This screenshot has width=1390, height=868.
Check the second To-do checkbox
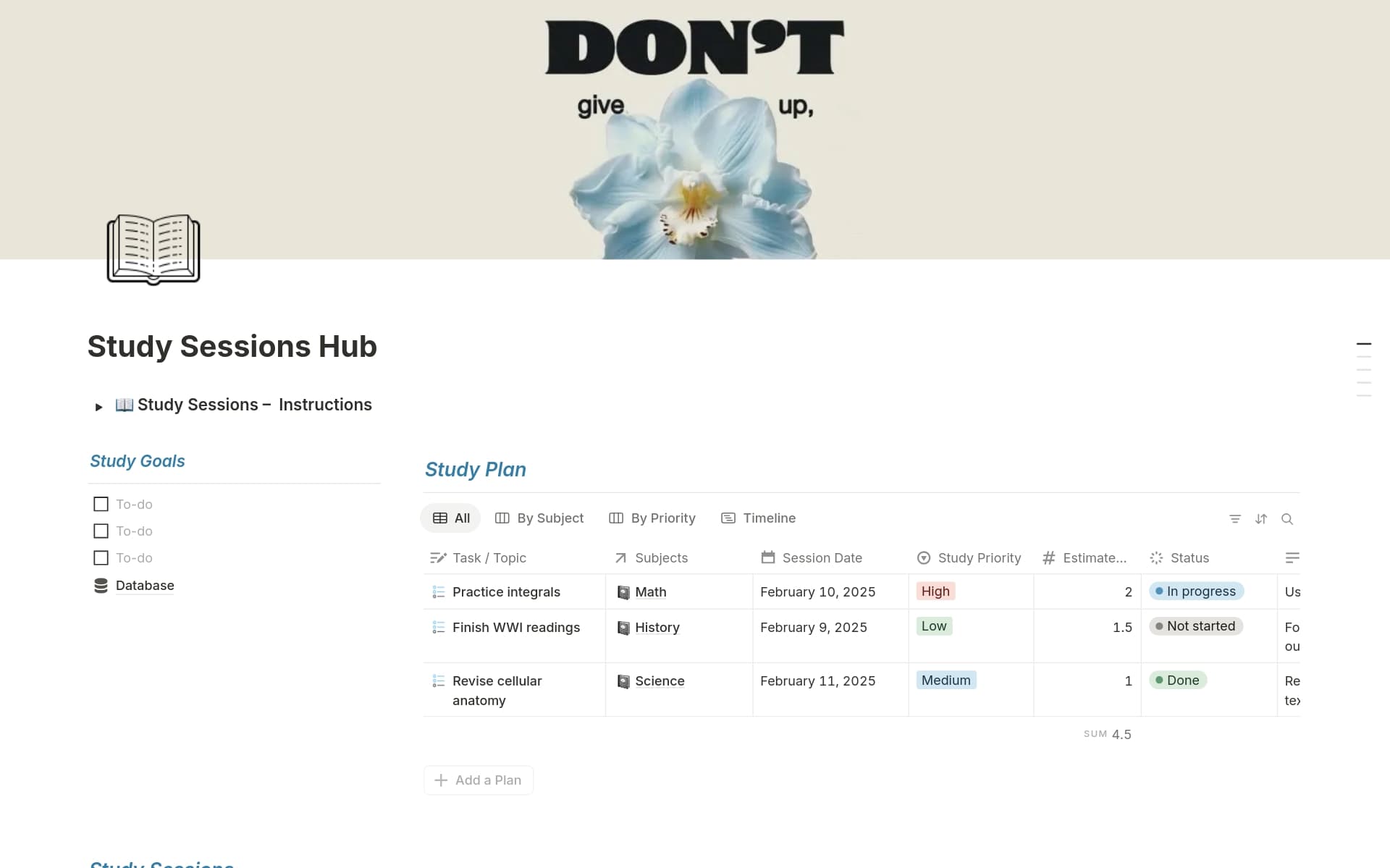click(101, 531)
